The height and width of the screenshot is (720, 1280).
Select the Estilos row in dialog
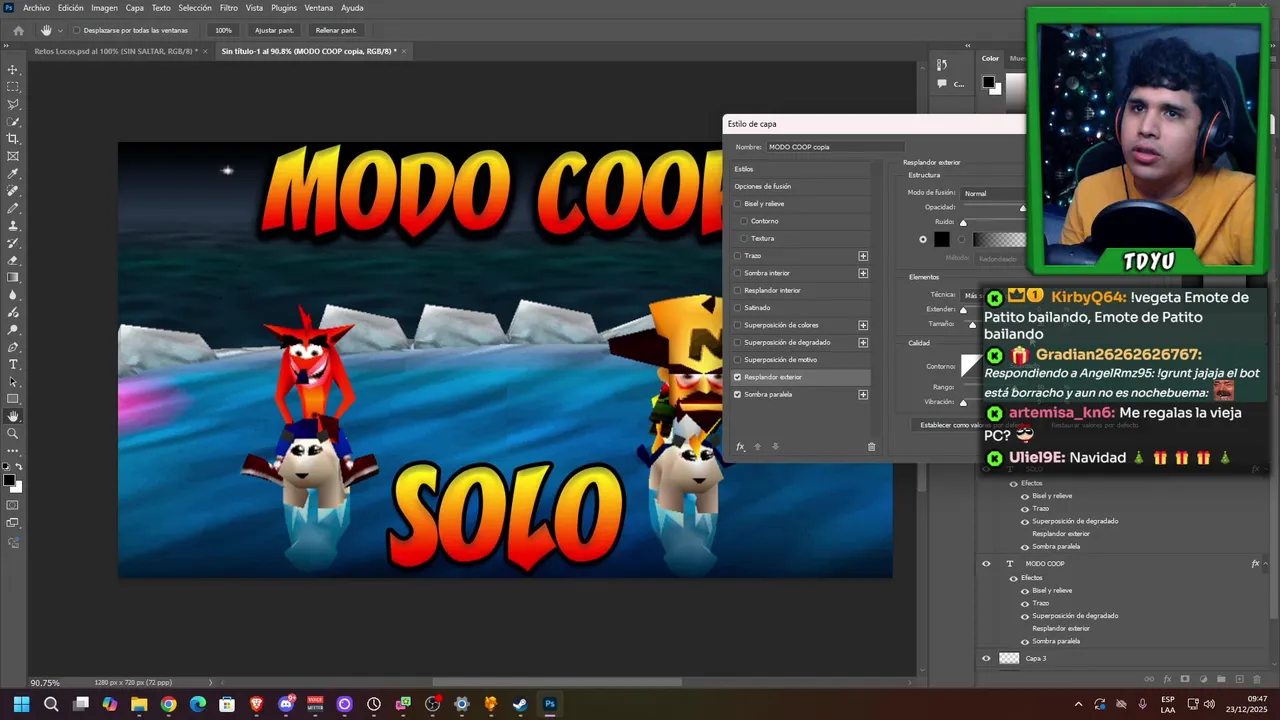[800, 169]
